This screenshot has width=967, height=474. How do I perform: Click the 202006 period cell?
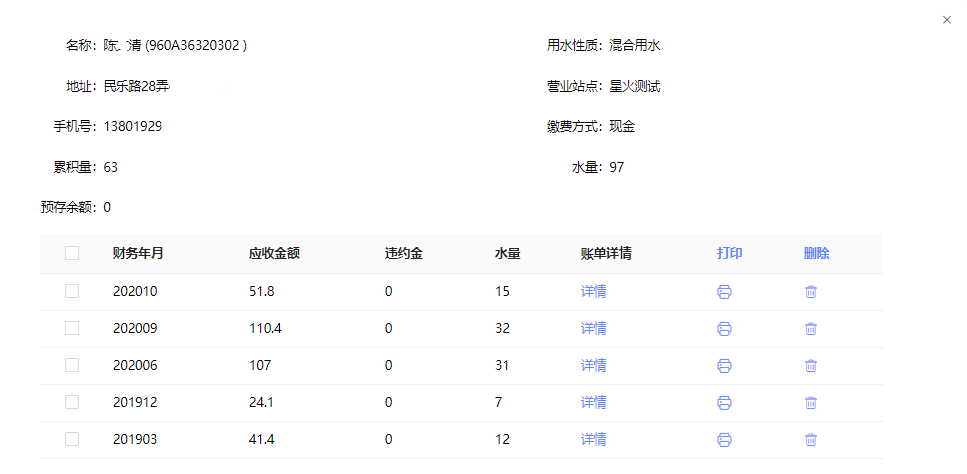pyautogui.click(x=135, y=366)
